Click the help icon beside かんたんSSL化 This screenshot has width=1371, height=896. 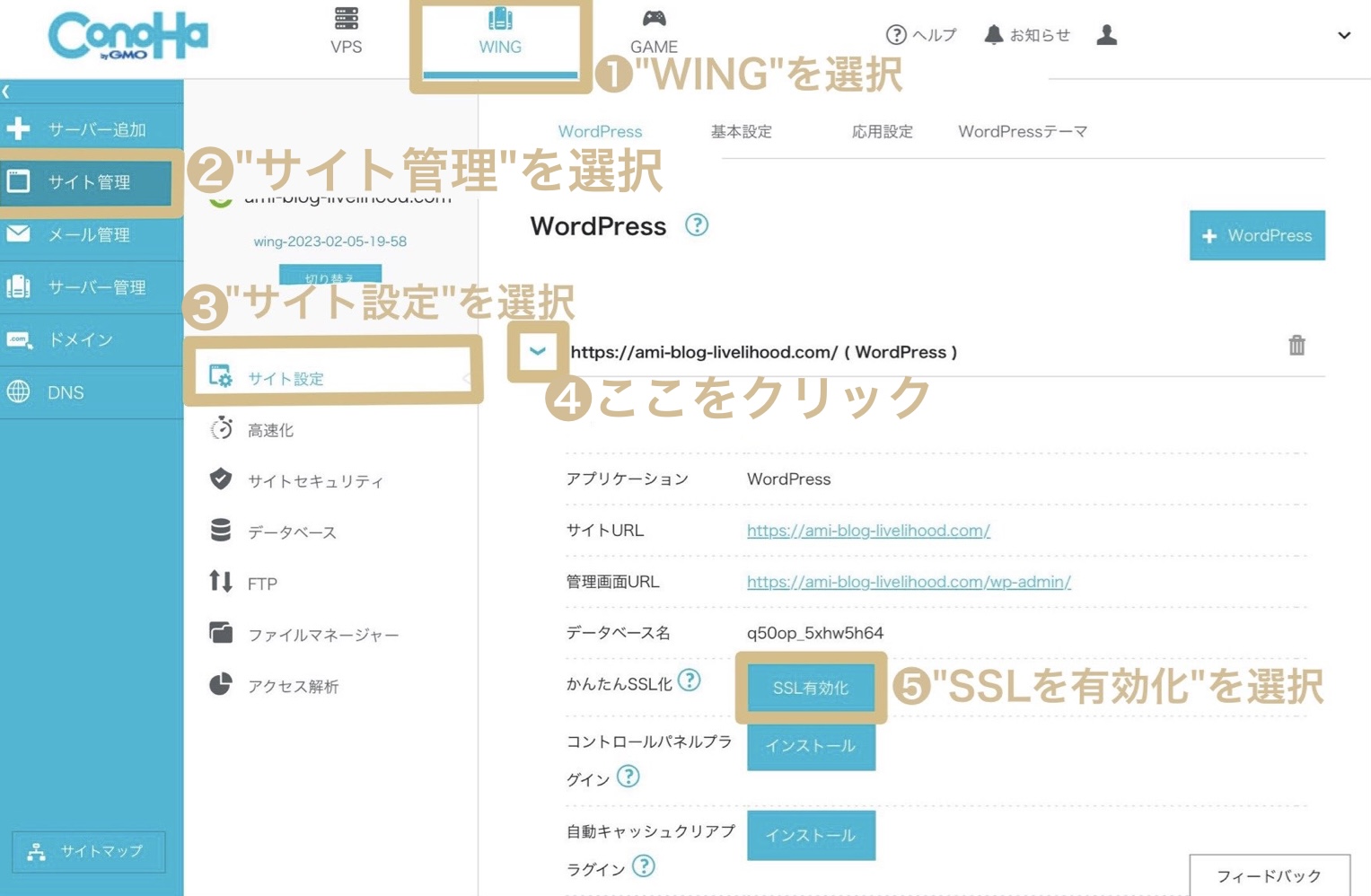point(689,681)
